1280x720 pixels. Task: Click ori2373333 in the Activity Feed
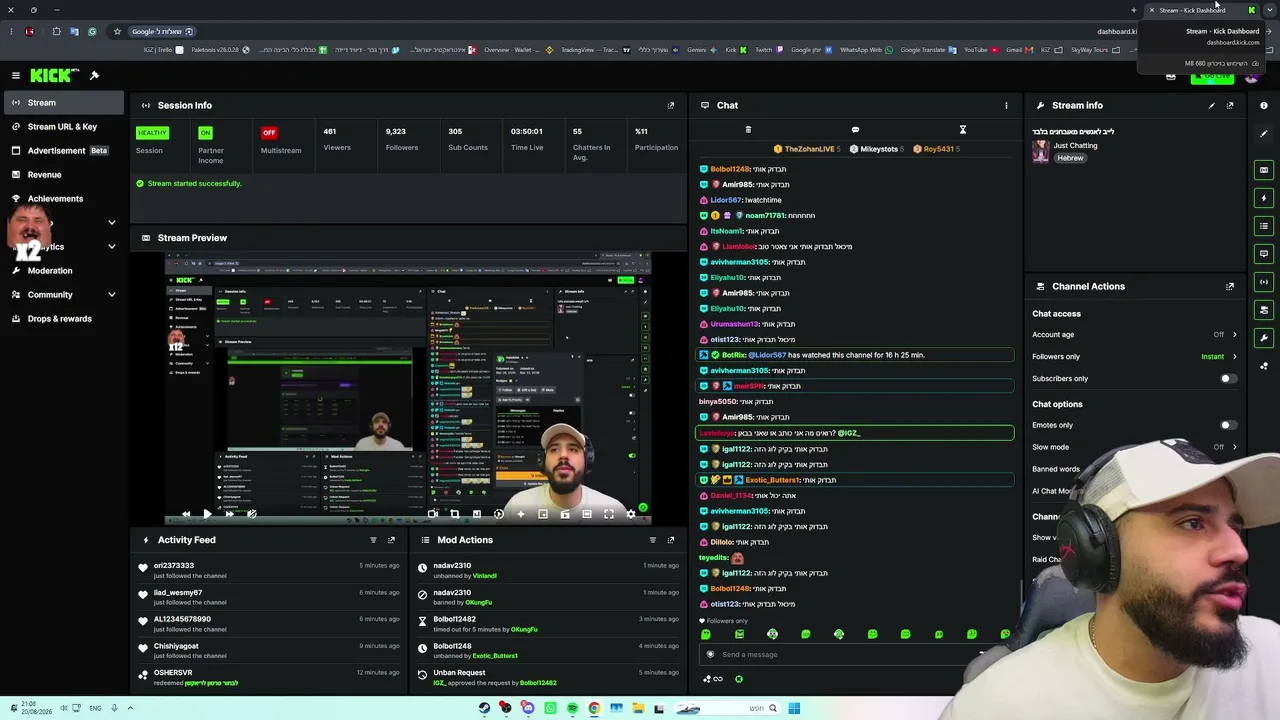(x=174, y=566)
